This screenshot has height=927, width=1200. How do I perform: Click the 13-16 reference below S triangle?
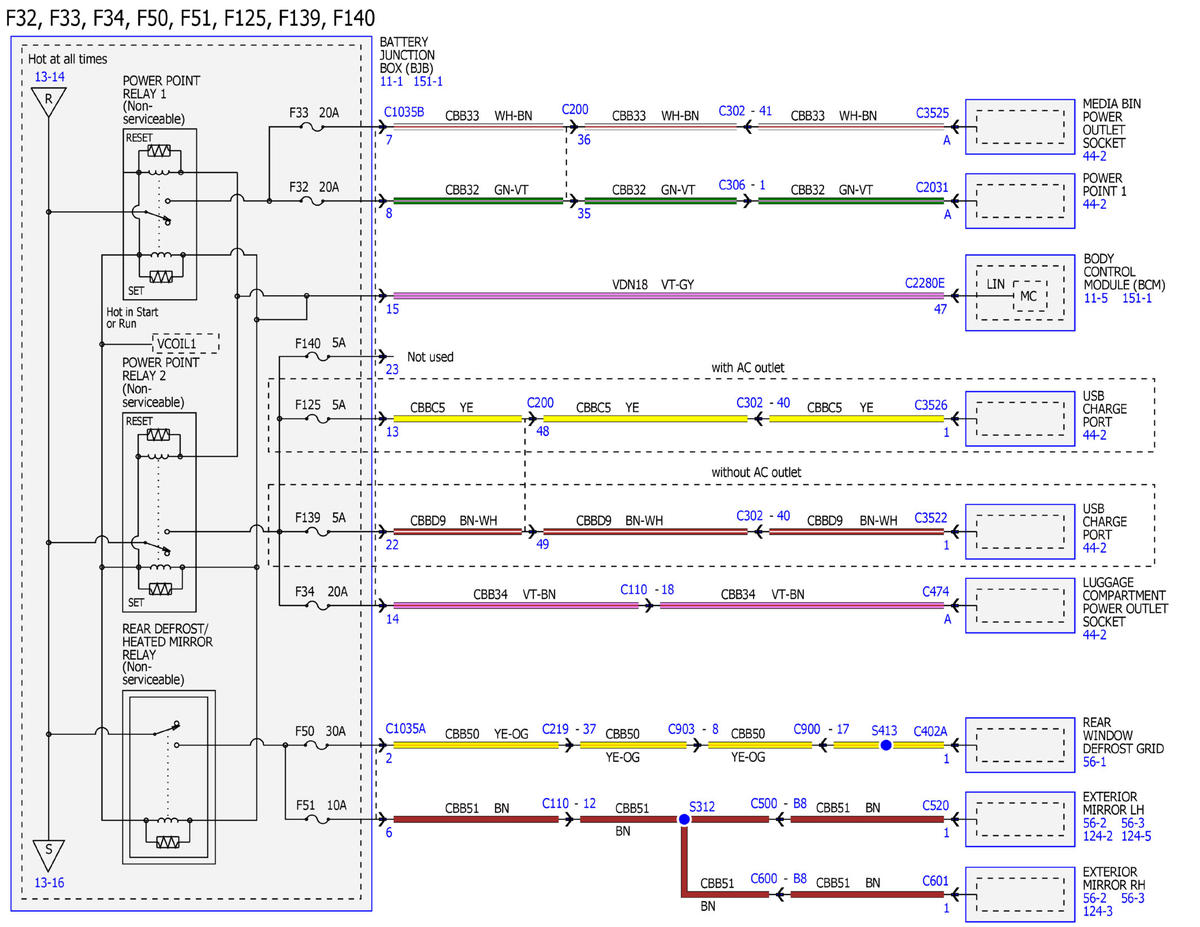pos(49,883)
